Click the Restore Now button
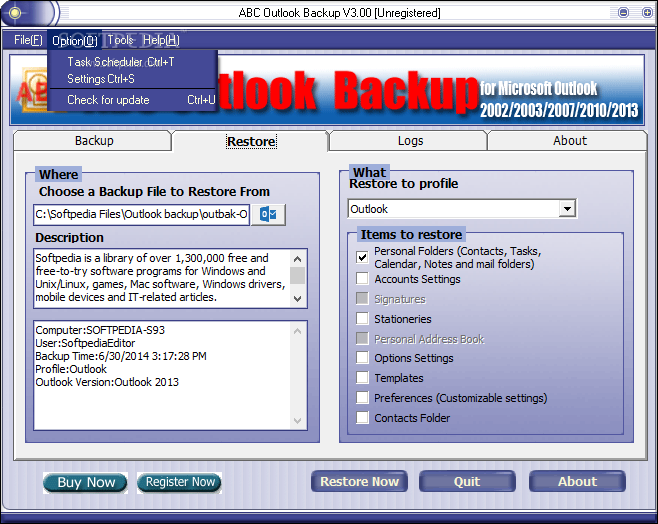The height and width of the screenshot is (524, 658). 359,481
